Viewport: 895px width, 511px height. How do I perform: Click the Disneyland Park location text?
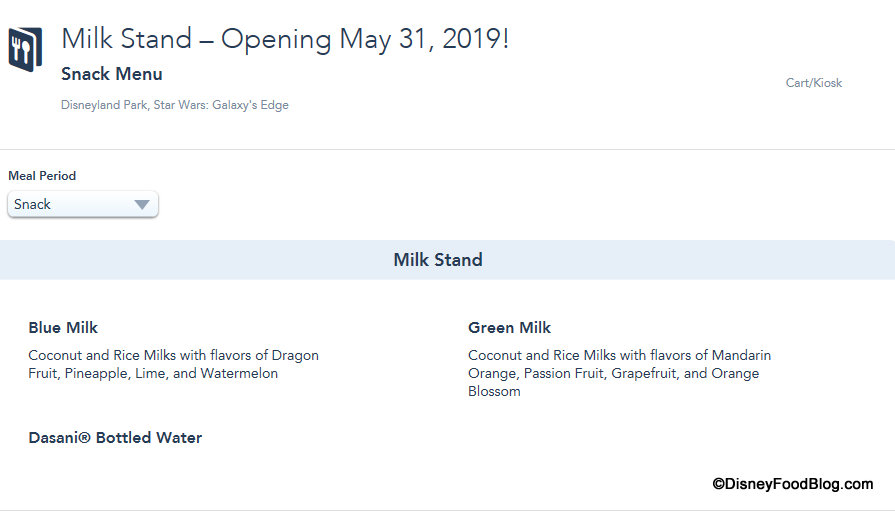[x=103, y=105]
